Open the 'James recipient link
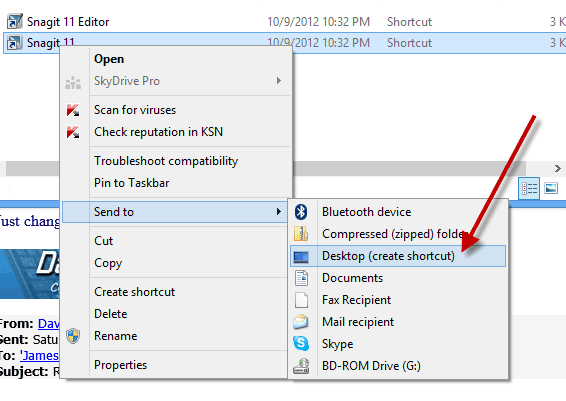 click(x=39, y=356)
